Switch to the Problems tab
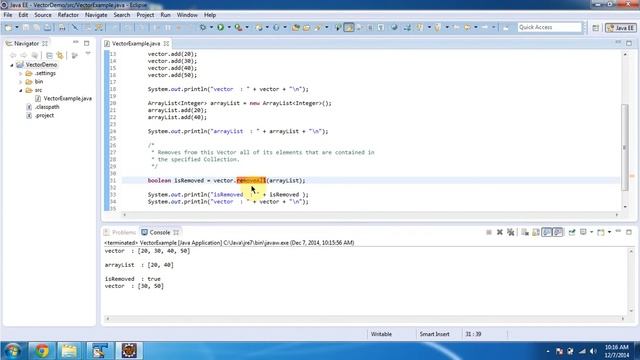This screenshot has width=640, height=360. pyautogui.click(x=120, y=232)
